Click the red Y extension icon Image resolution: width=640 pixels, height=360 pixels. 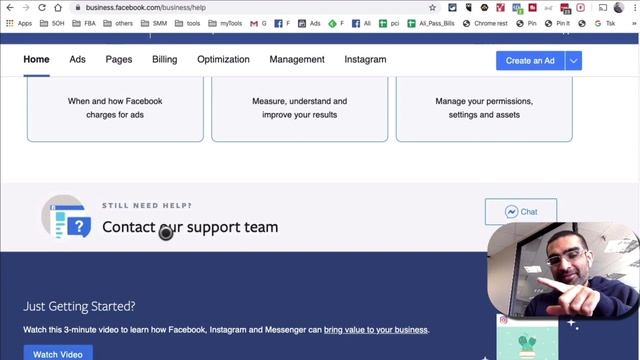(x=500, y=7)
